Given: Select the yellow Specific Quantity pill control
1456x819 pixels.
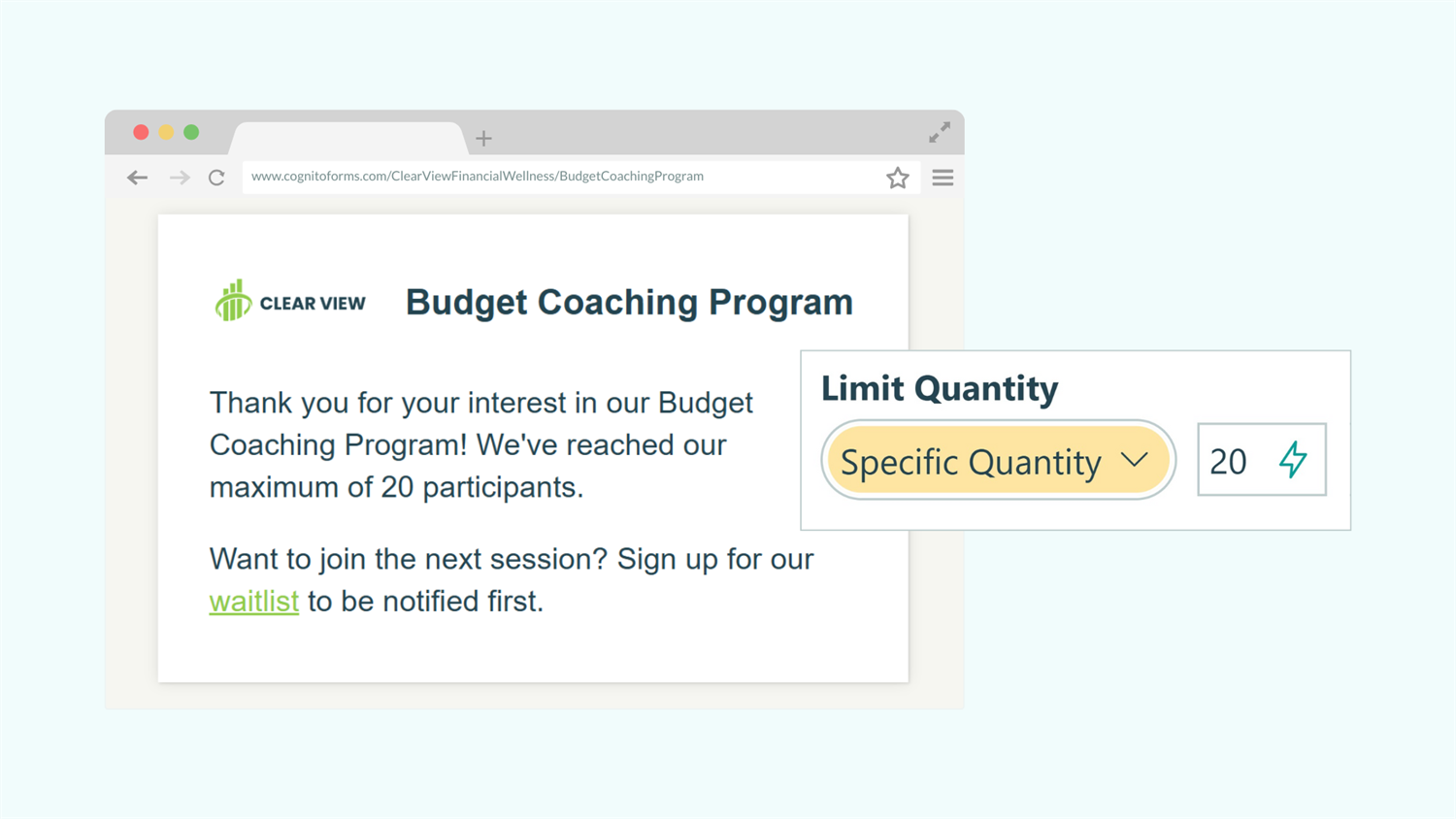Looking at the screenshot, I should coord(998,460).
